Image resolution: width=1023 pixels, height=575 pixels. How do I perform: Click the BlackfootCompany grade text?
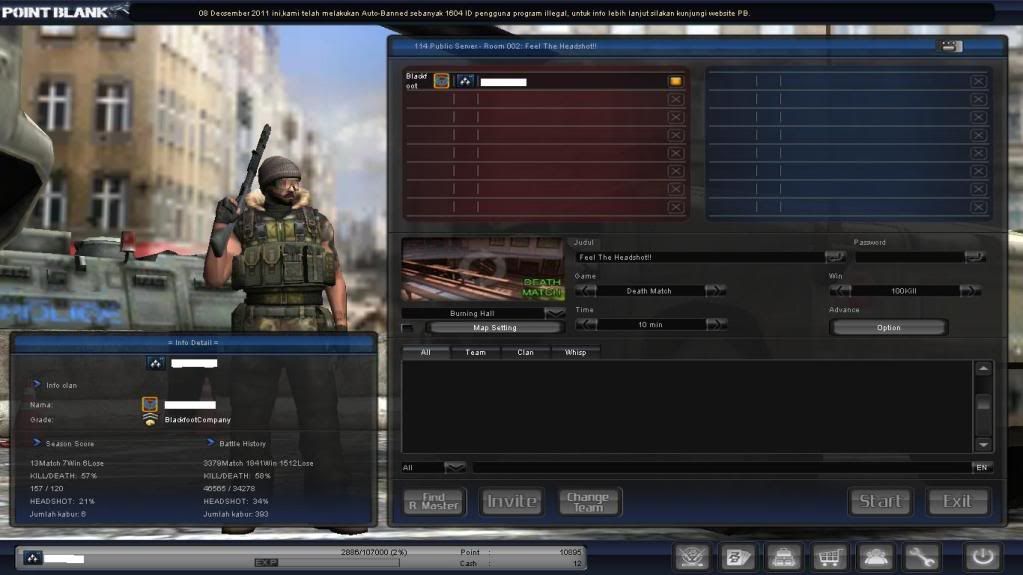click(198, 420)
